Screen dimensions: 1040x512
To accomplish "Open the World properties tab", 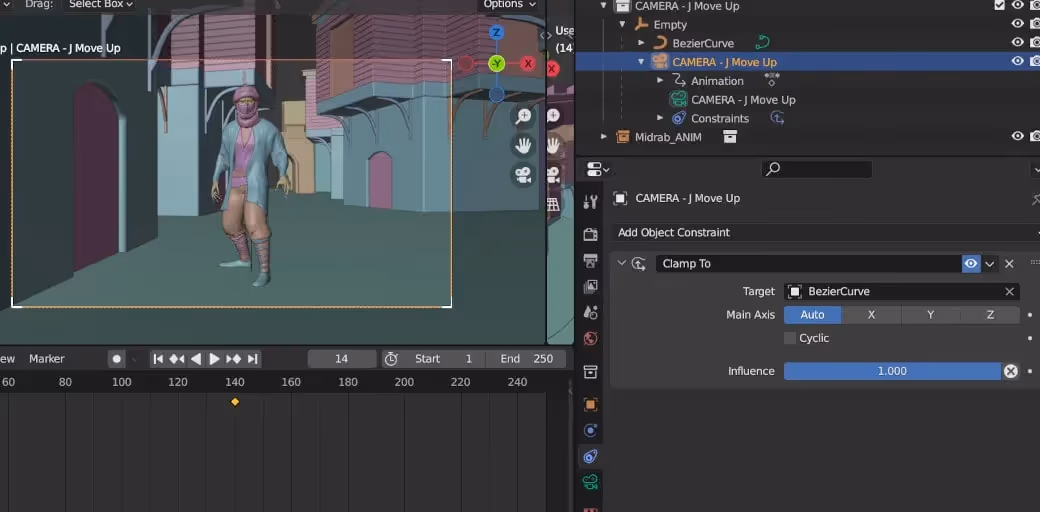I will pos(590,339).
